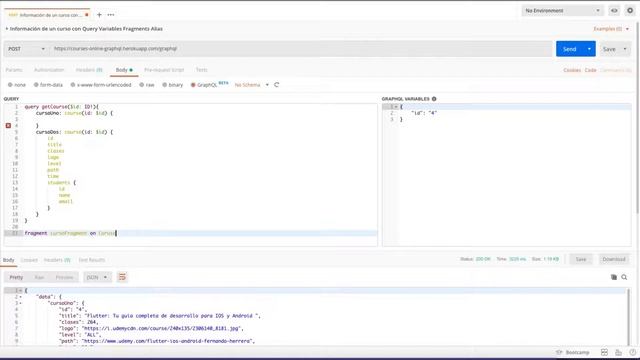
Task: Open the JSON response format dropdown
Action: [x=97, y=277]
